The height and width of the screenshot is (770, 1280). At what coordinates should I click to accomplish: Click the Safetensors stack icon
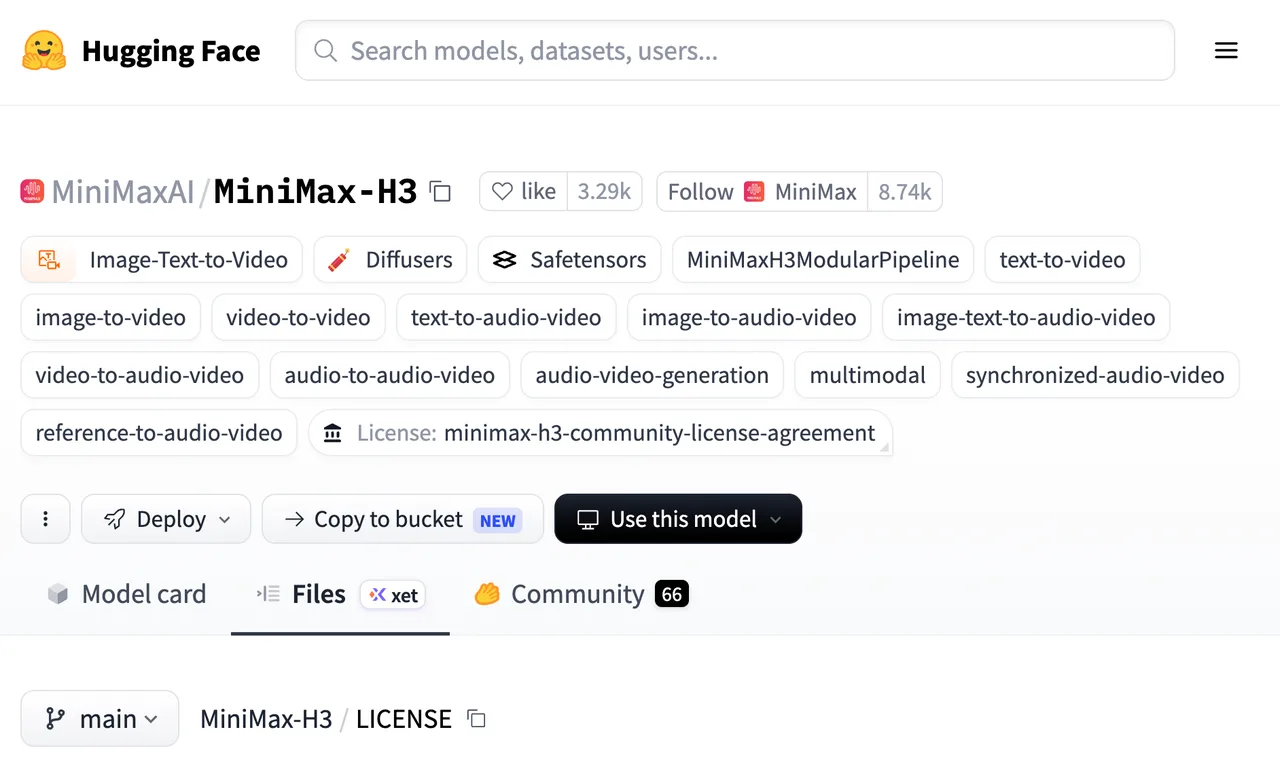[504, 260]
